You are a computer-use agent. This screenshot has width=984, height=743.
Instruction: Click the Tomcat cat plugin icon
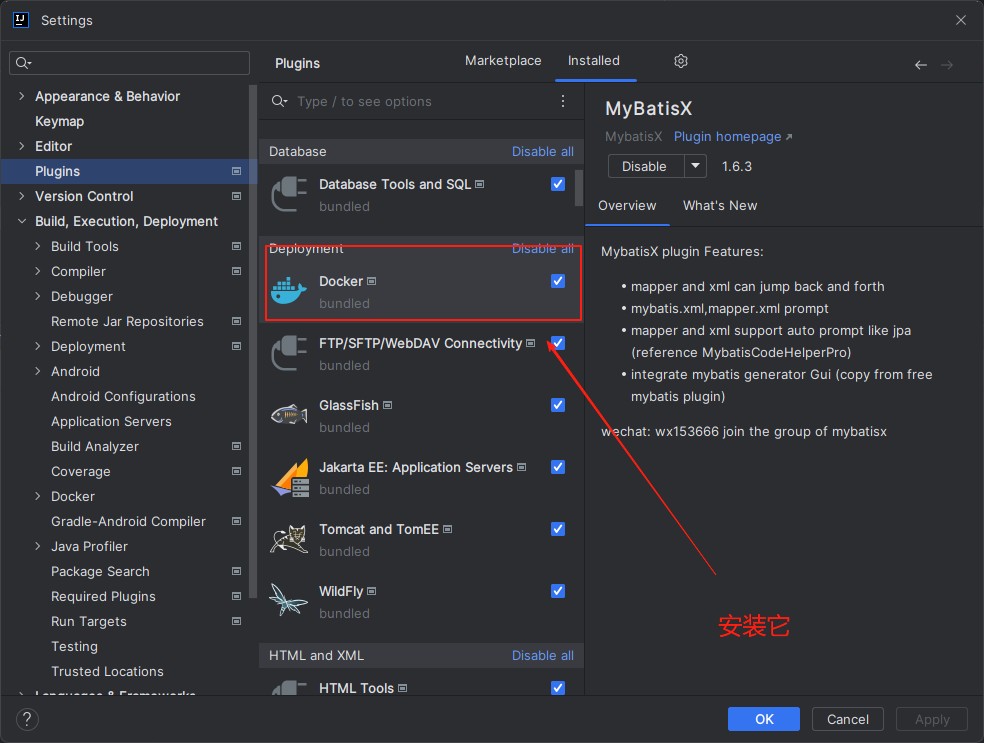click(x=289, y=539)
